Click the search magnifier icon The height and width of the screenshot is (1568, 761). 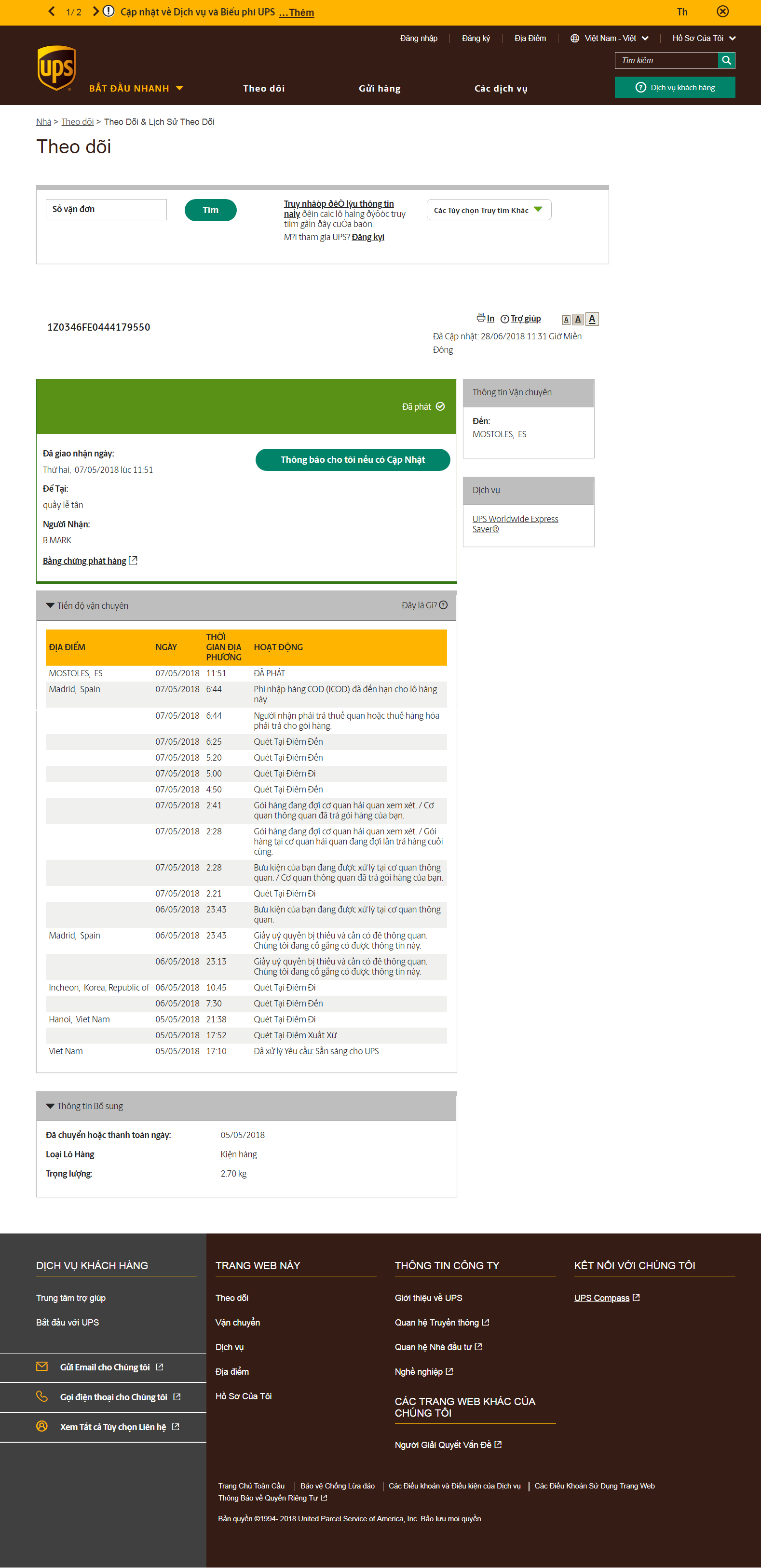point(726,60)
